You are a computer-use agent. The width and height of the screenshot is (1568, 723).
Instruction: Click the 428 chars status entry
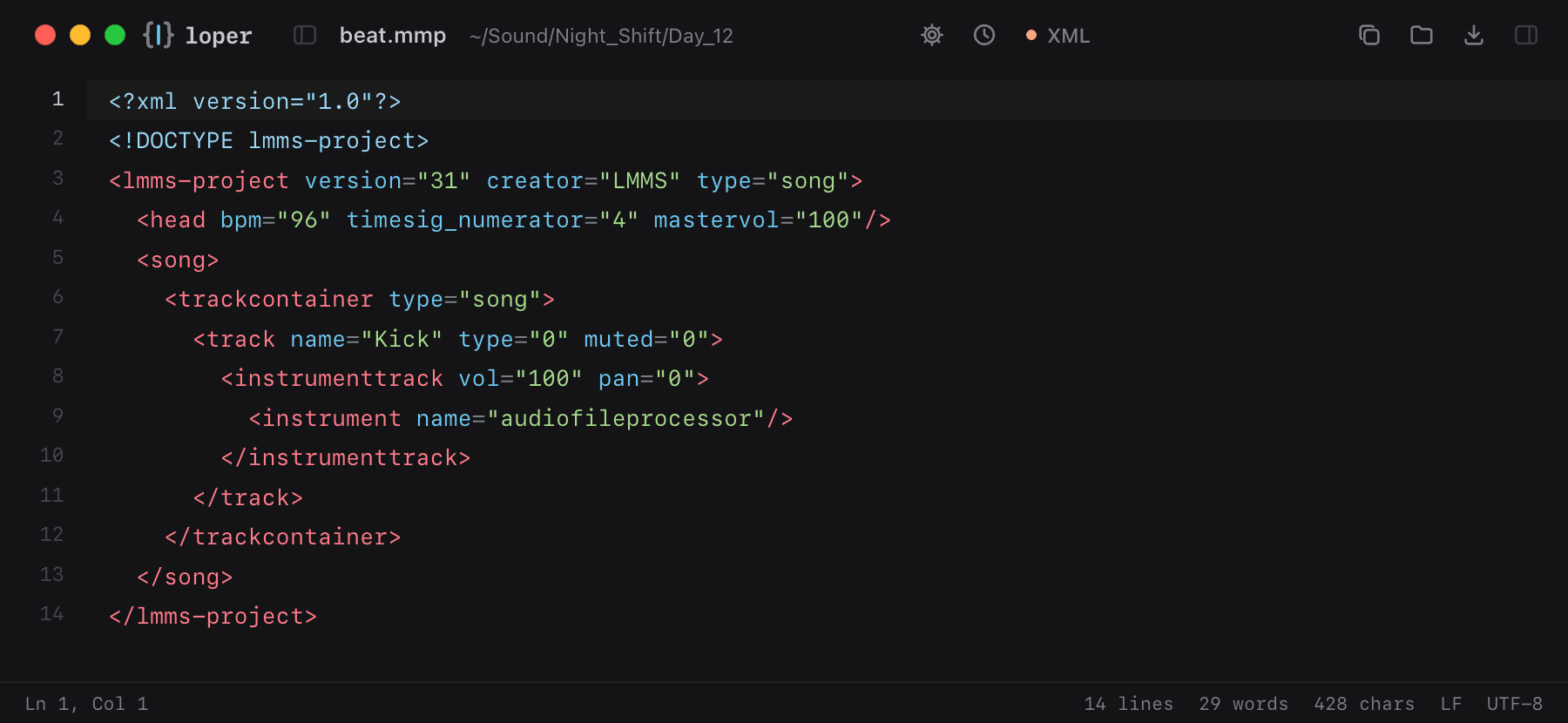pyautogui.click(x=1364, y=704)
